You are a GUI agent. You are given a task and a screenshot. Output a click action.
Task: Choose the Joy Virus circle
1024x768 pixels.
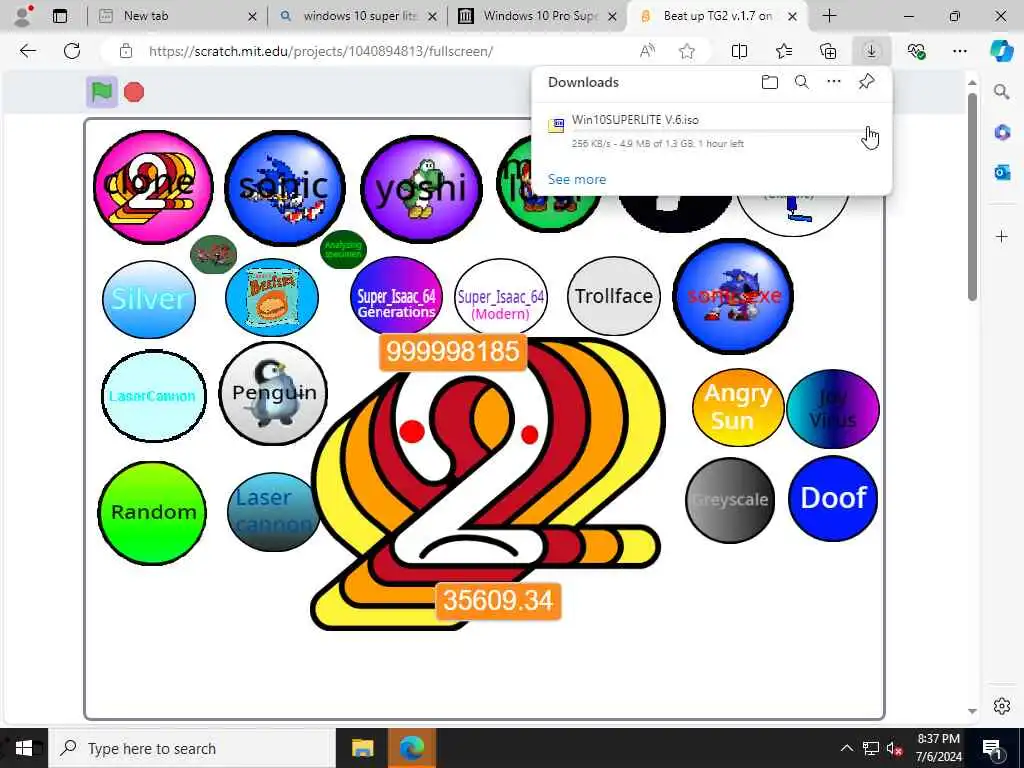[x=833, y=409]
